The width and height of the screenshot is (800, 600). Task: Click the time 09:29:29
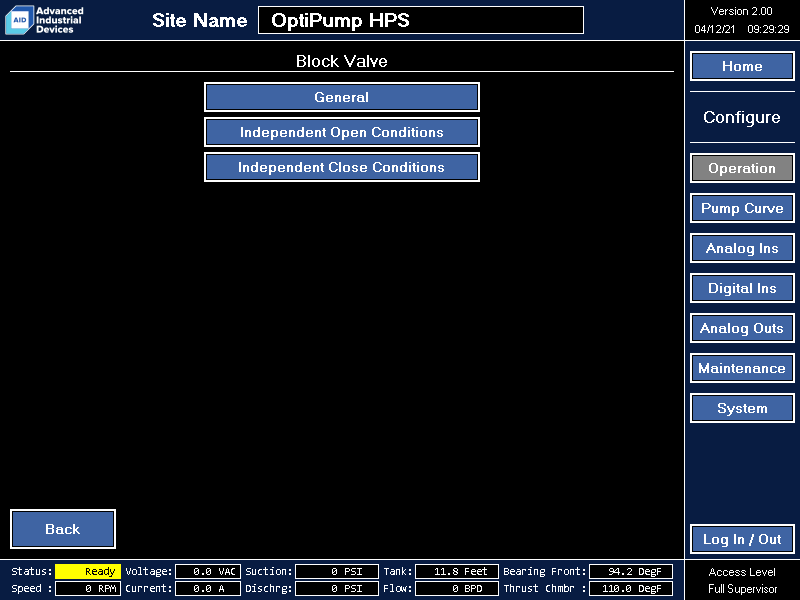(x=768, y=29)
